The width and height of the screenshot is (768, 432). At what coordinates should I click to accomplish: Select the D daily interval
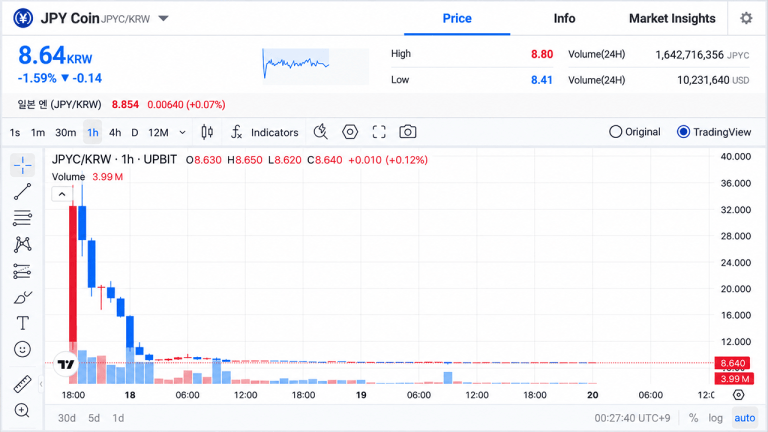tap(135, 133)
